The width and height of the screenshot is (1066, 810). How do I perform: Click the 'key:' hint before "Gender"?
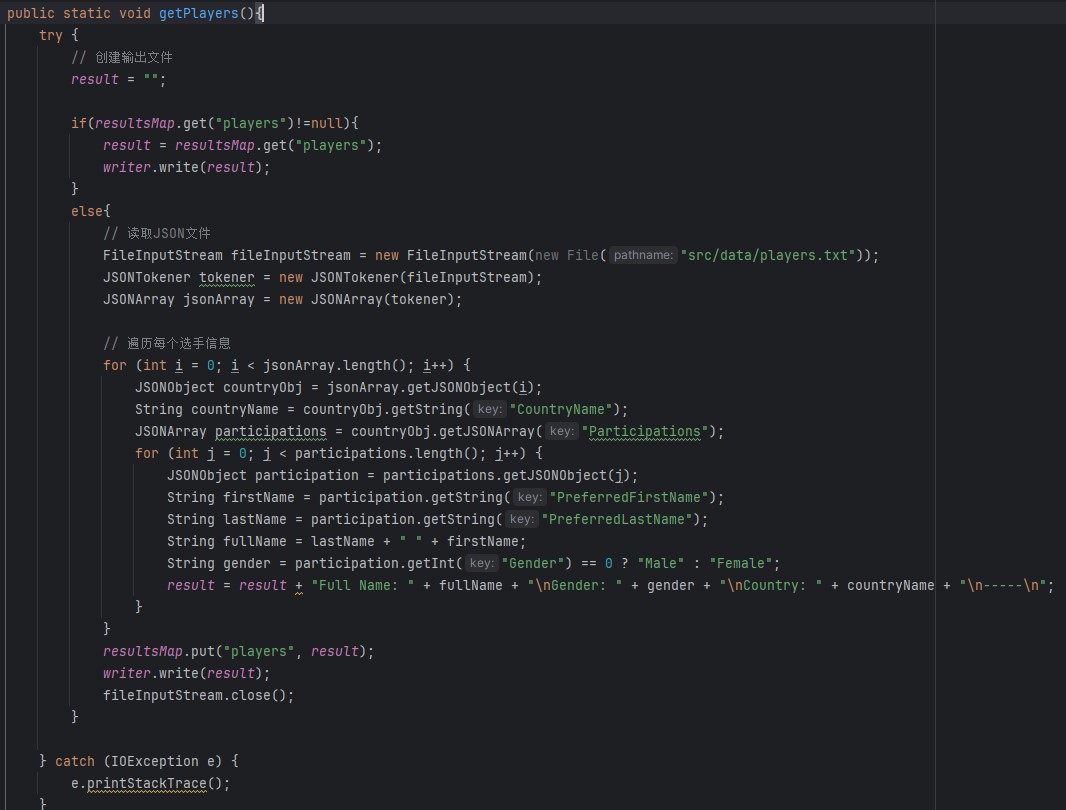click(x=481, y=563)
